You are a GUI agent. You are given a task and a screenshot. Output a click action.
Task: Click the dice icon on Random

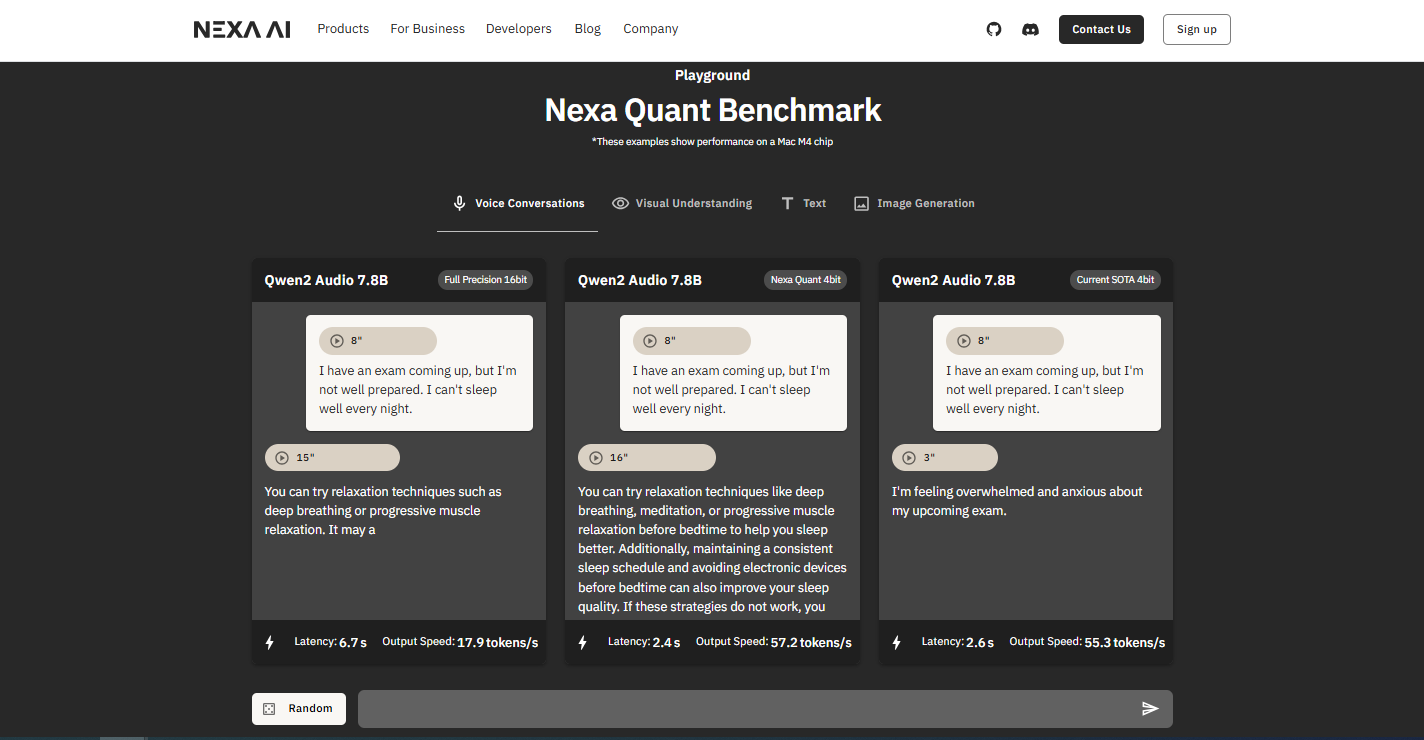[269, 709]
